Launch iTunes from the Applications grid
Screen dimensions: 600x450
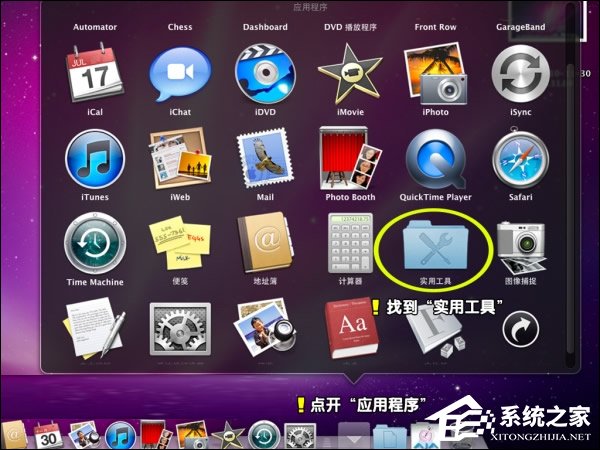pos(95,159)
